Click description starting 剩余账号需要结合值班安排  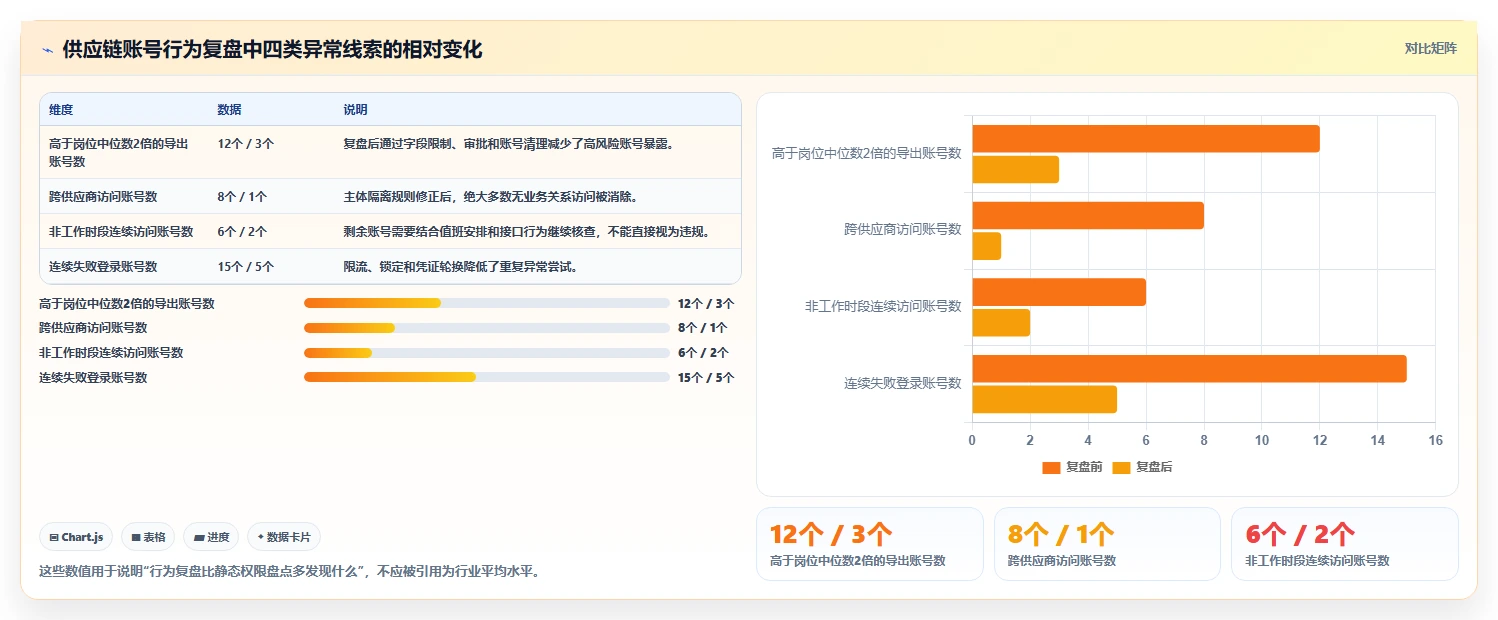click(x=526, y=232)
